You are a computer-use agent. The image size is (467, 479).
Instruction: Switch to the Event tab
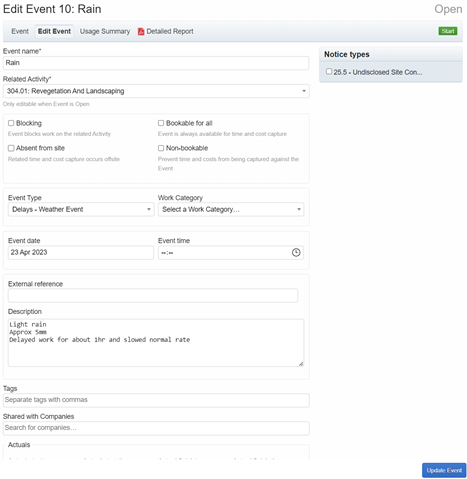(x=20, y=31)
